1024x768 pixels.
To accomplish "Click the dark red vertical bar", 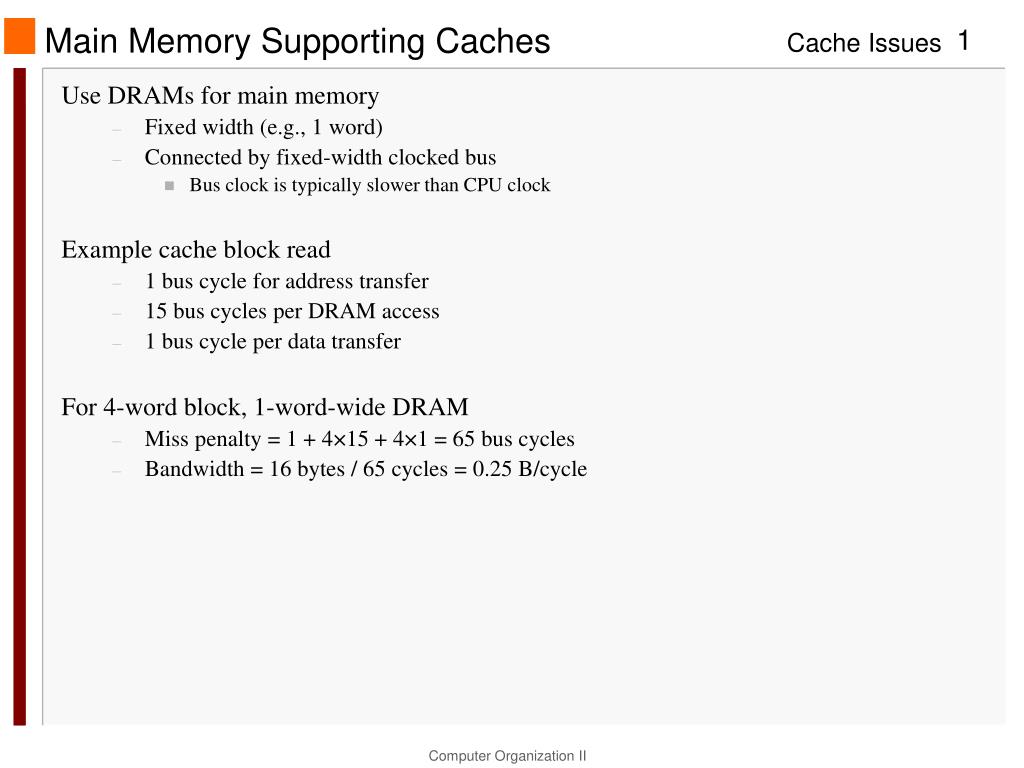I will (x=20, y=396).
